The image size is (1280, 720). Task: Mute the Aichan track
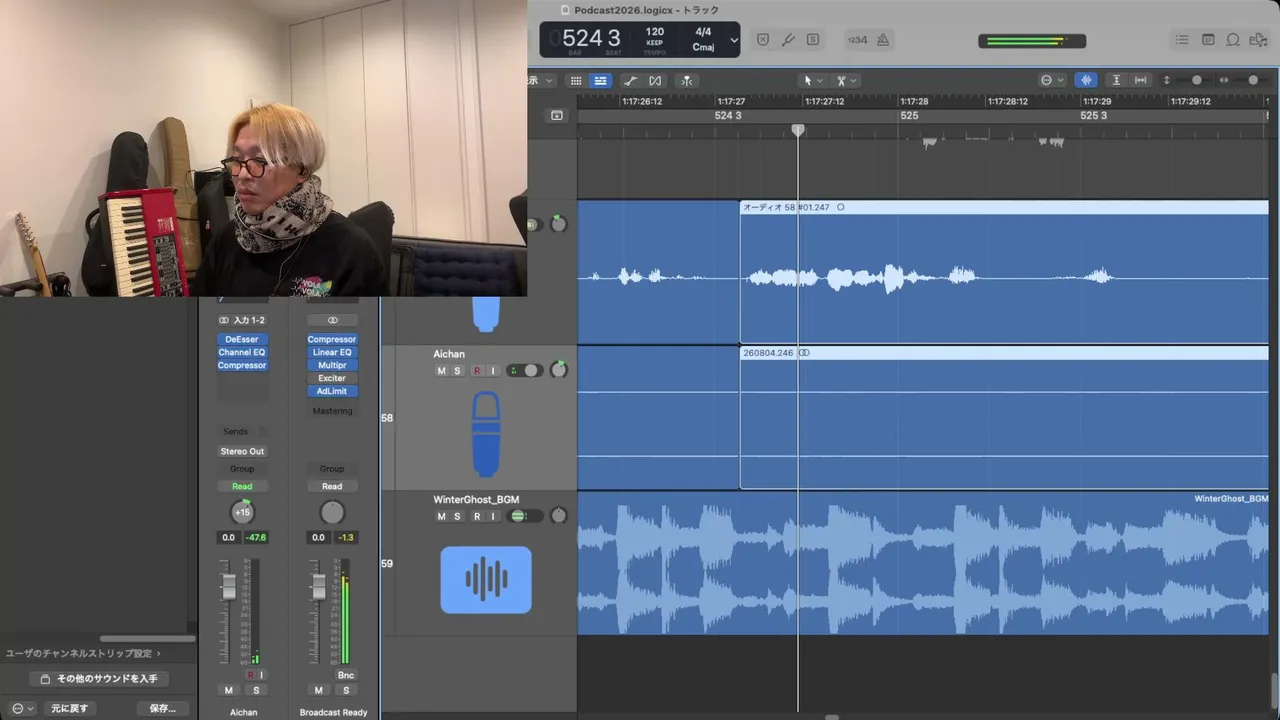click(x=441, y=371)
